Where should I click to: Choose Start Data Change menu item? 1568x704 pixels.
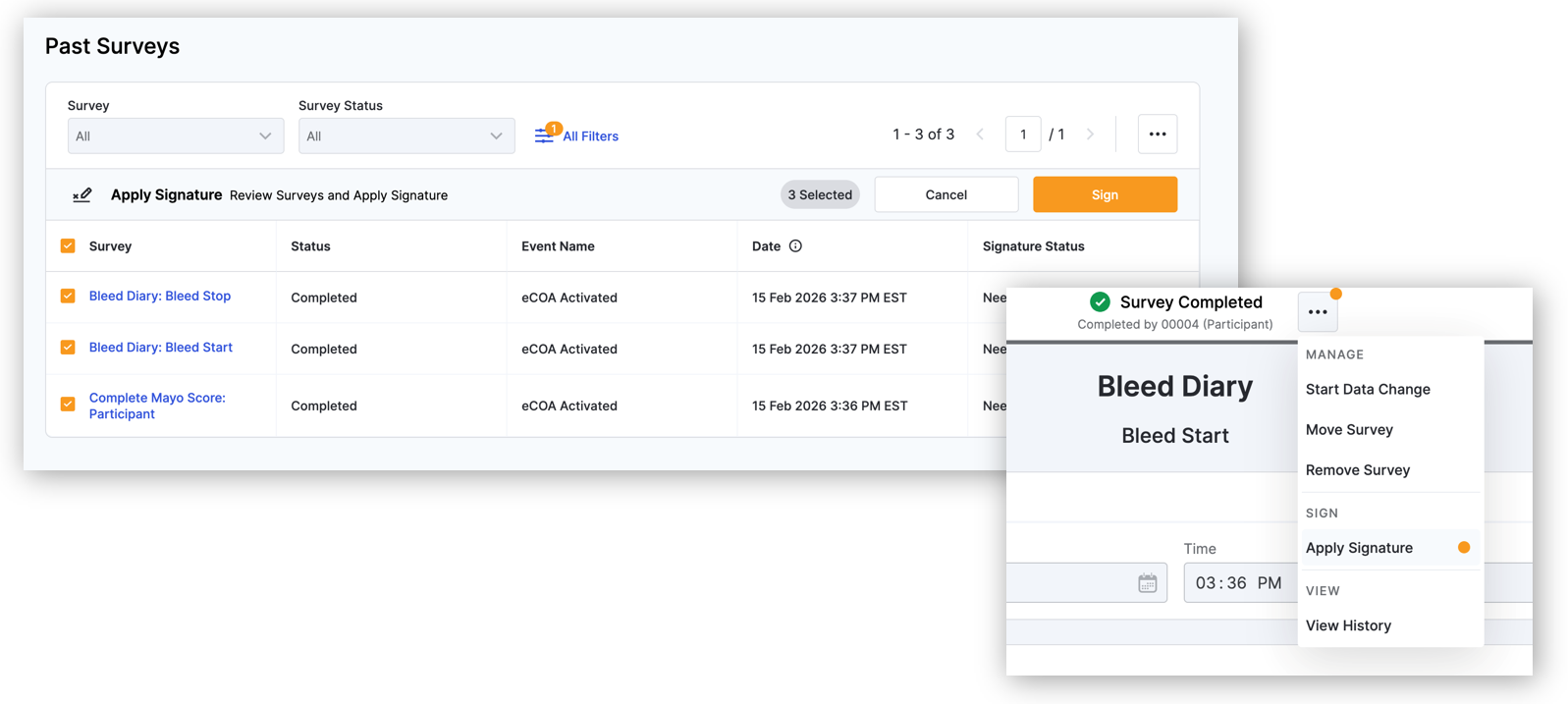coord(1367,390)
